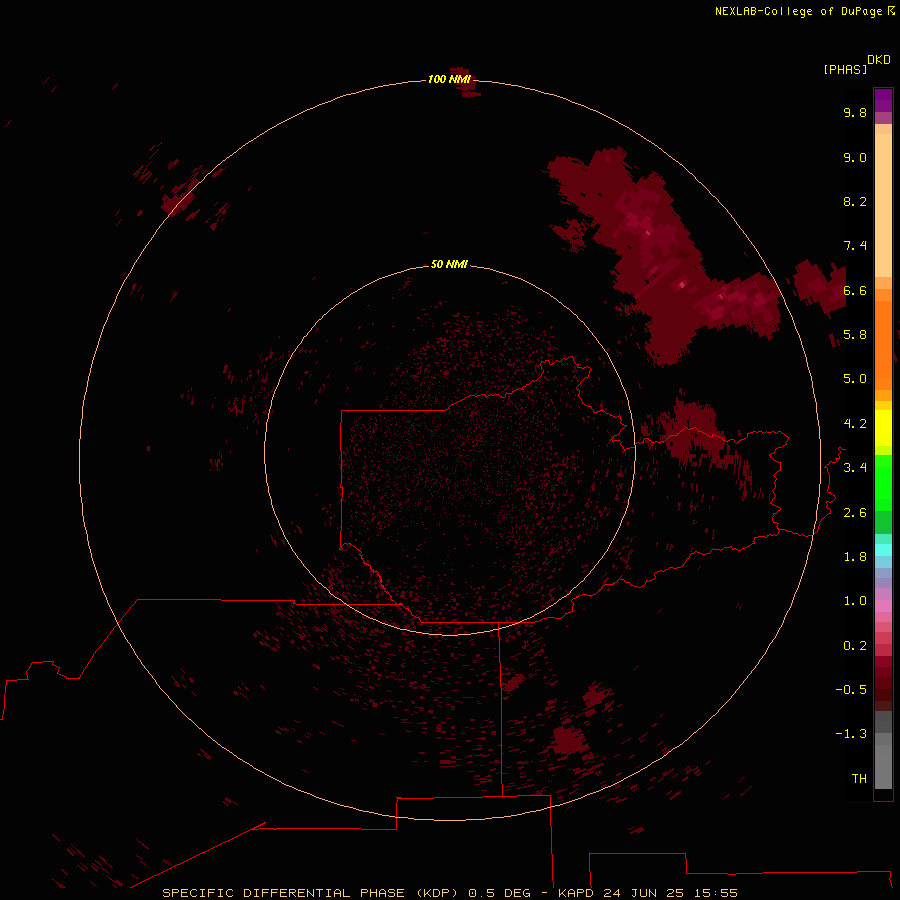Click the 8.2 value on the color scale

(x=855, y=201)
